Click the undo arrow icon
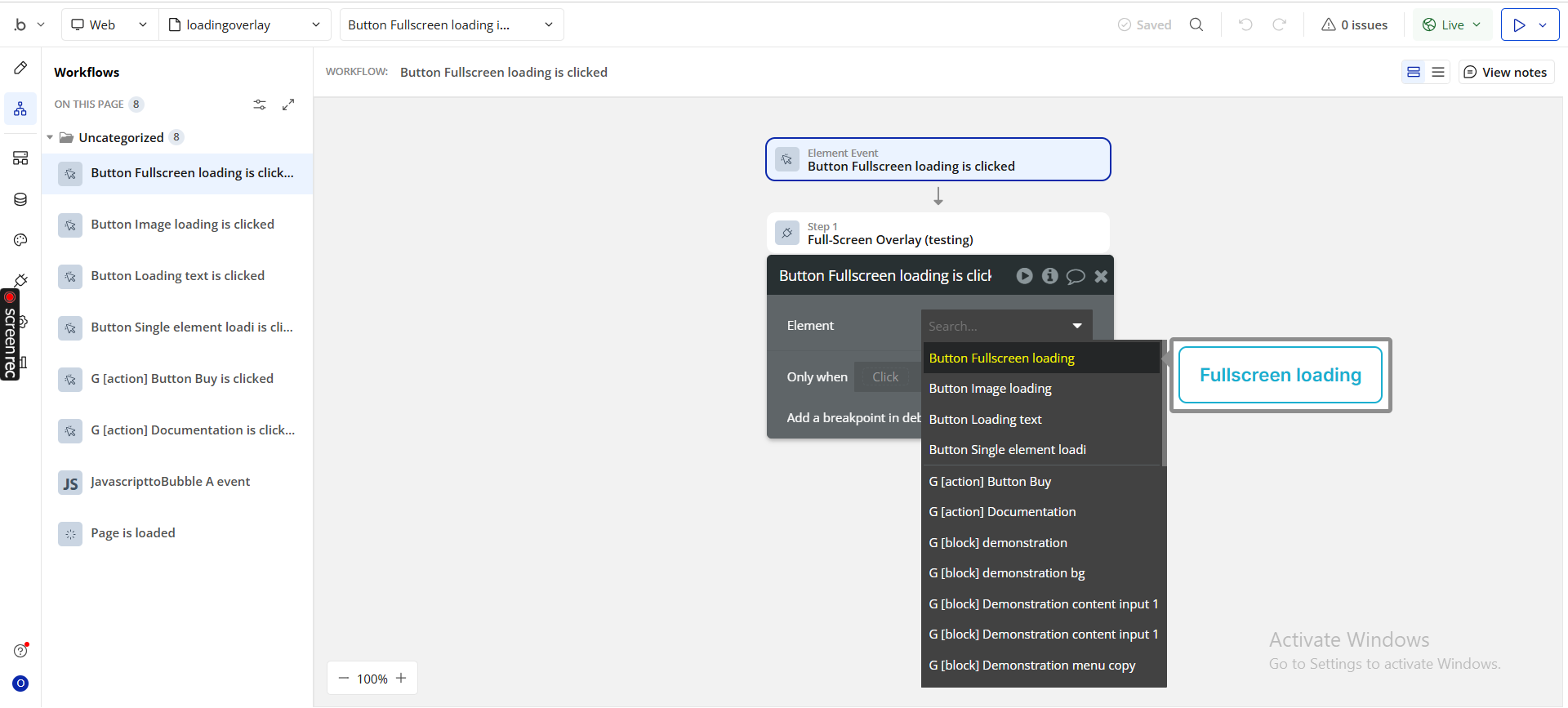The height and width of the screenshot is (708, 1568). coord(1245,24)
